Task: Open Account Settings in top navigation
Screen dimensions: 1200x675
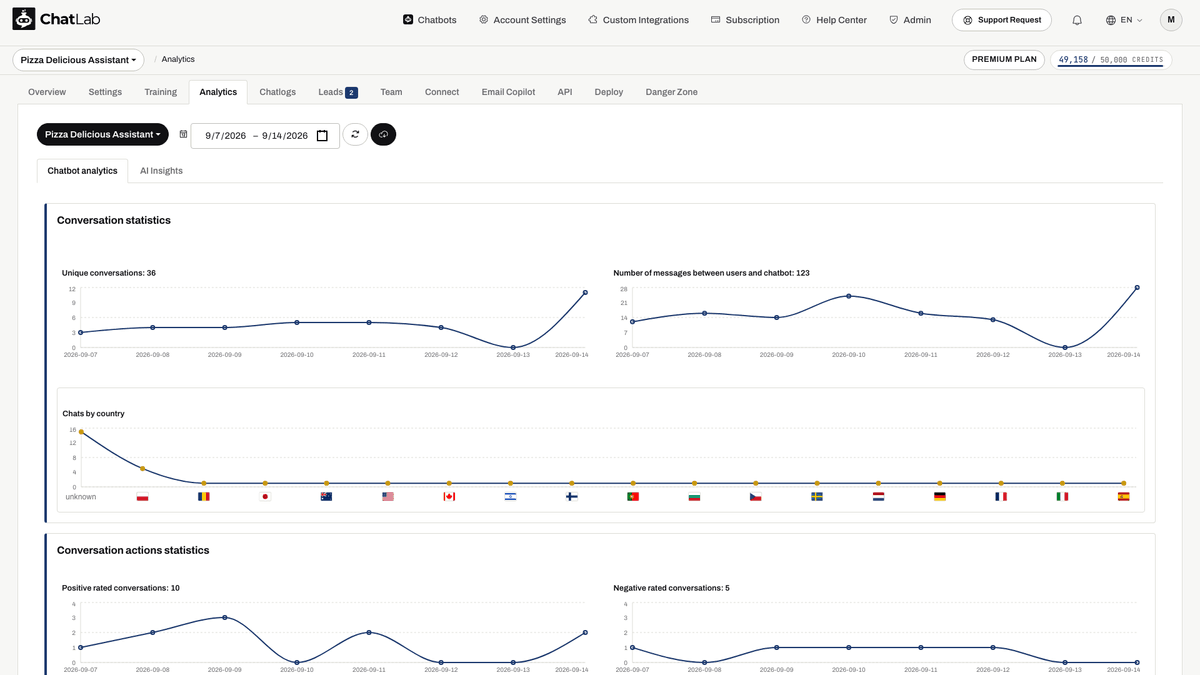Action: [x=522, y=20]
